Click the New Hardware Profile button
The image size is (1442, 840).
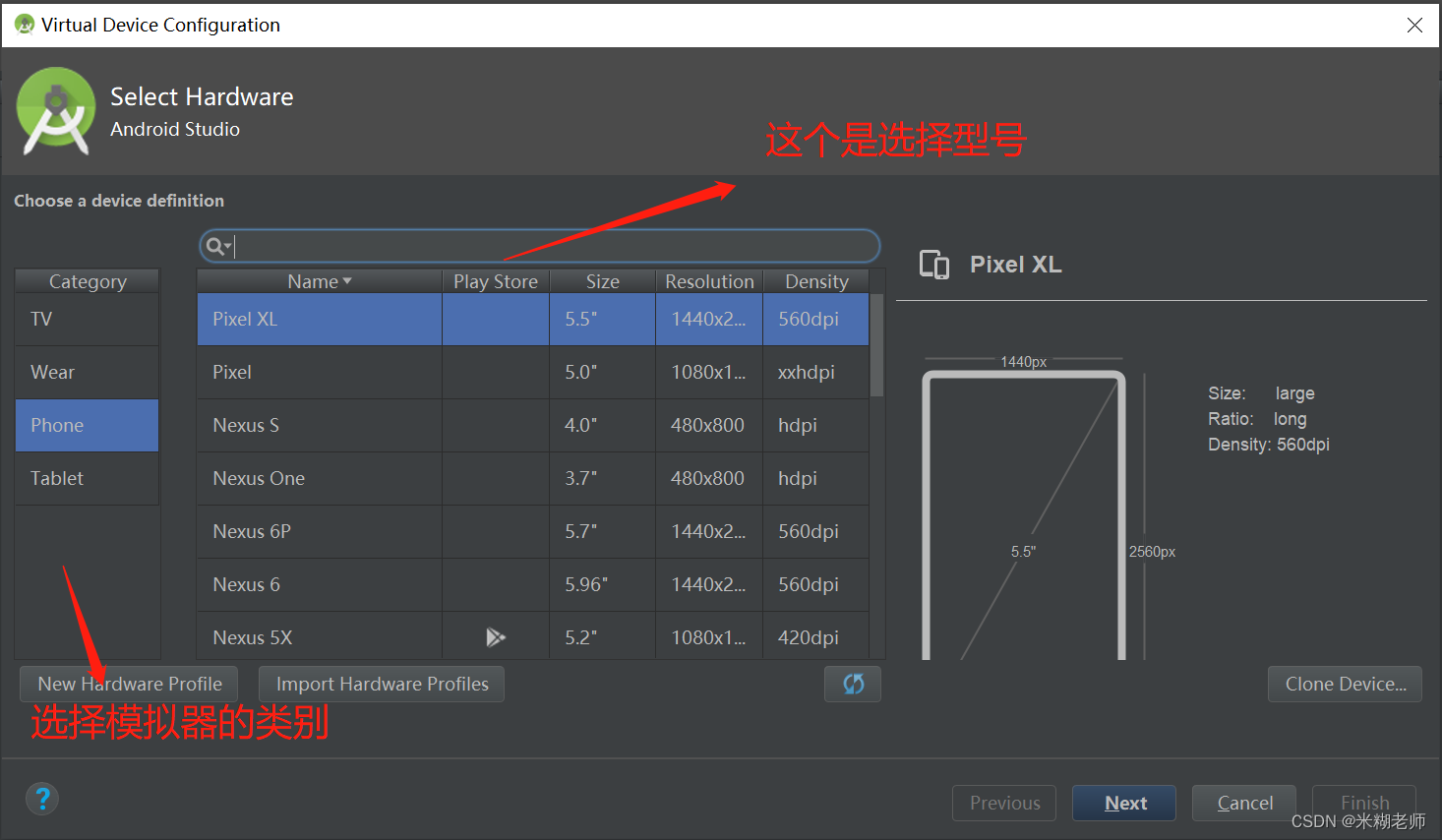tap(129, 684)
